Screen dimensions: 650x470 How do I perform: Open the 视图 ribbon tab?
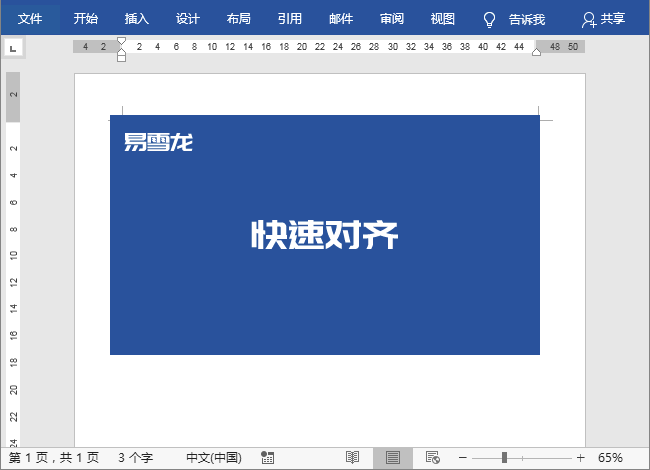[443, 19]
